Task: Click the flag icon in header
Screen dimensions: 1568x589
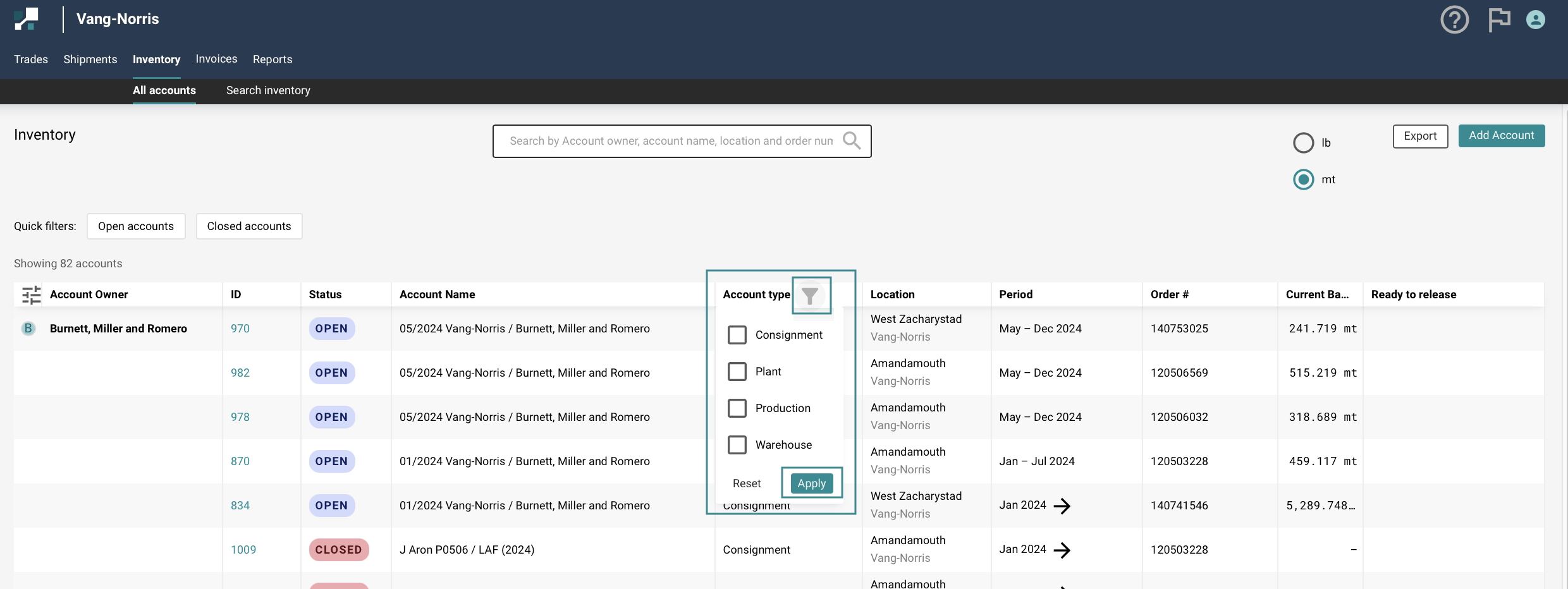Action: pyautogui.click(x=1498, y=20)
